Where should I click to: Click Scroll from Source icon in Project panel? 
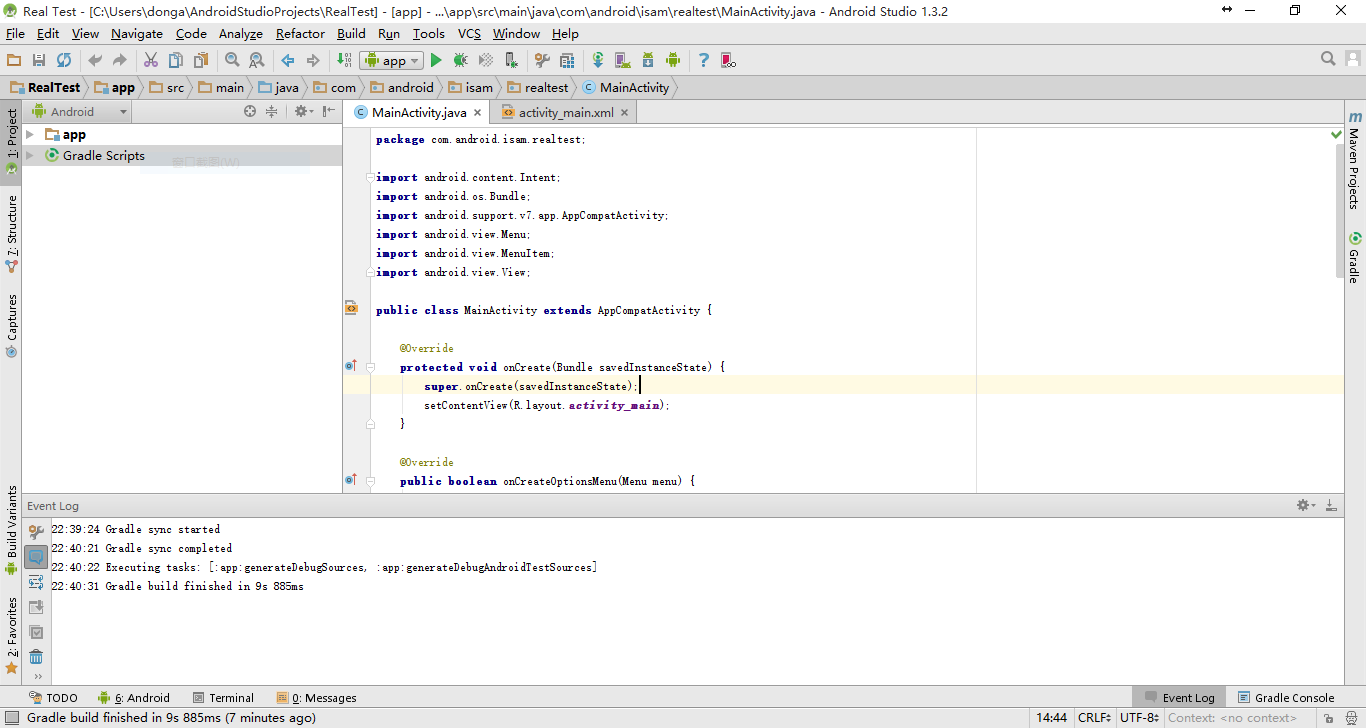pyautogui.click(x=250, y=112)
